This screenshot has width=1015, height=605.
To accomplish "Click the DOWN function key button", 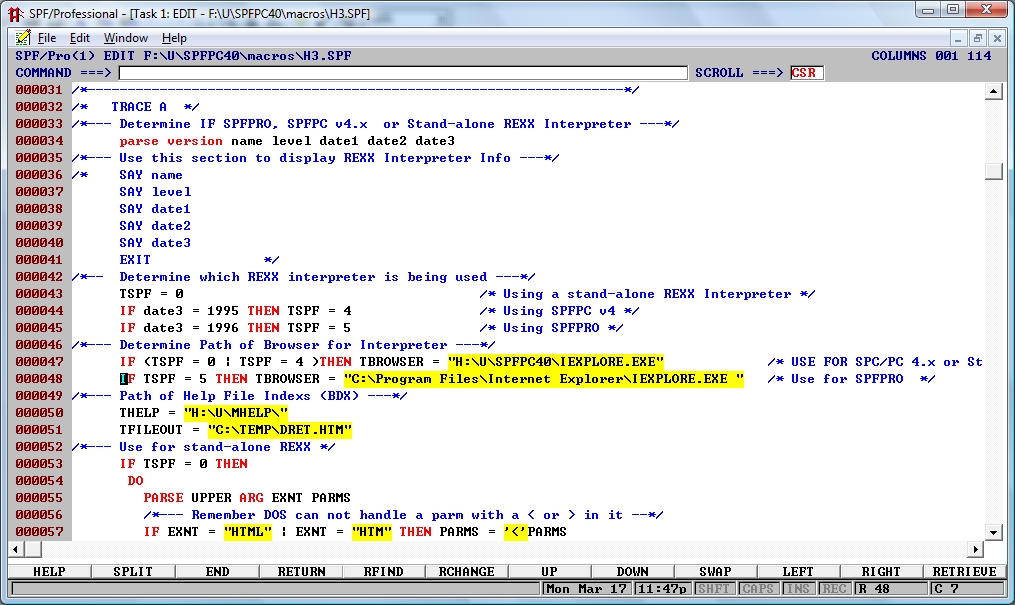I will (x=632, y=571).
